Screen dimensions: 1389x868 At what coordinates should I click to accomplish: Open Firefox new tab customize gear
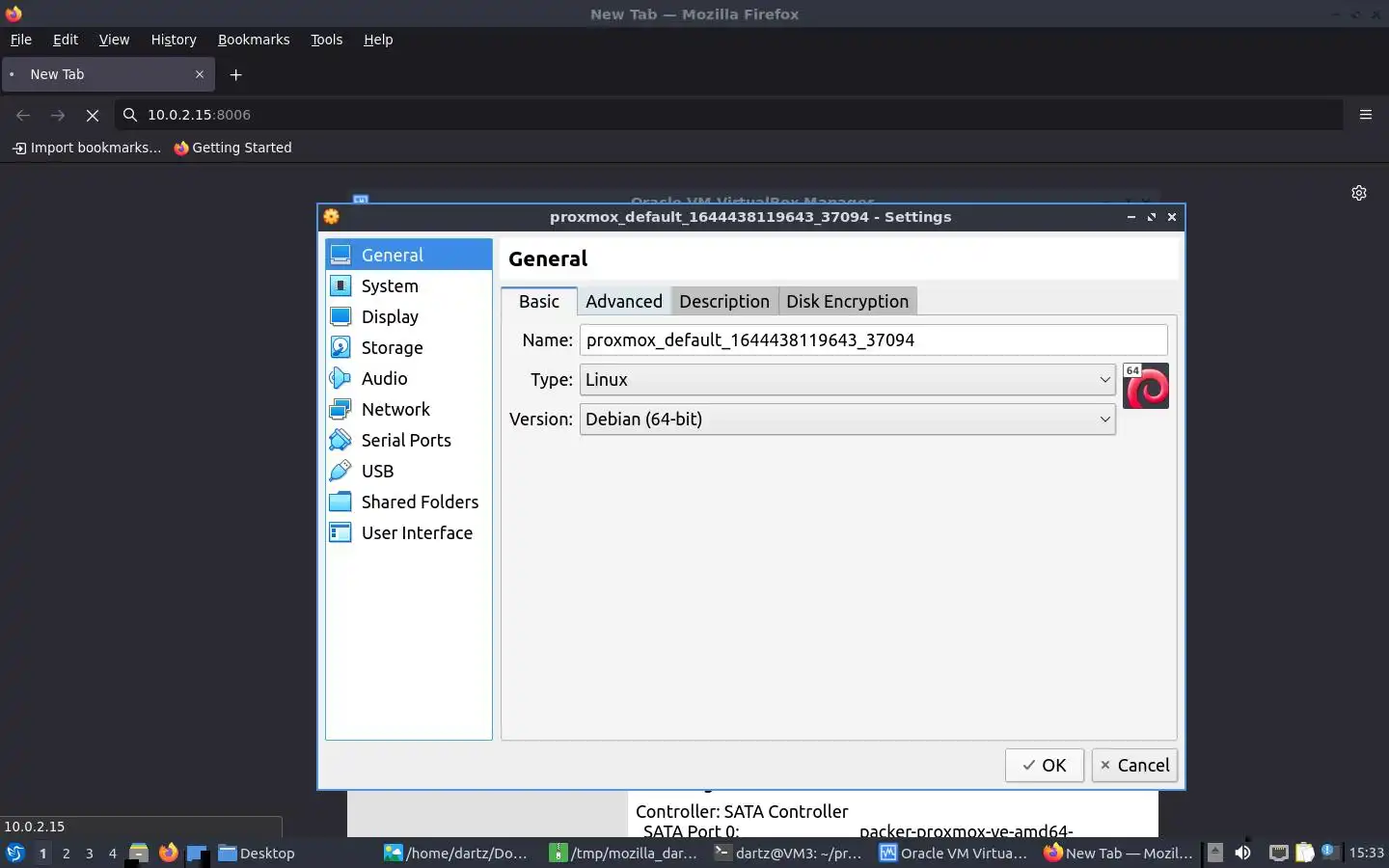coord(1359,193)
